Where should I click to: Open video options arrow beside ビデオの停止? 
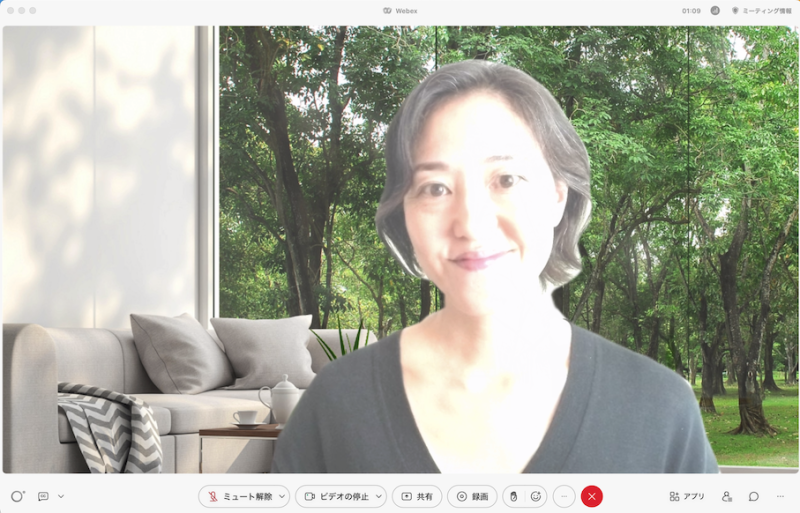coord(378,496)
